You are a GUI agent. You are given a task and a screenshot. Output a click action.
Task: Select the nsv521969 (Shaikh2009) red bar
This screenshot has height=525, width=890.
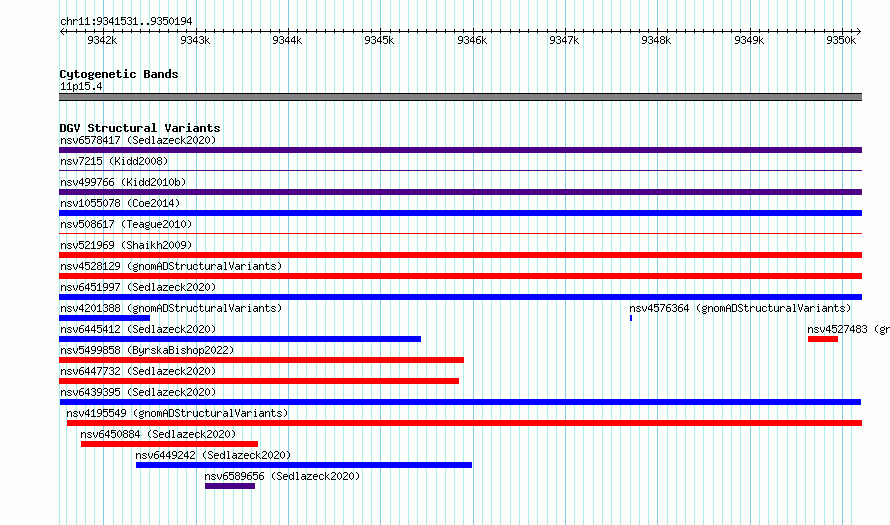460,255
